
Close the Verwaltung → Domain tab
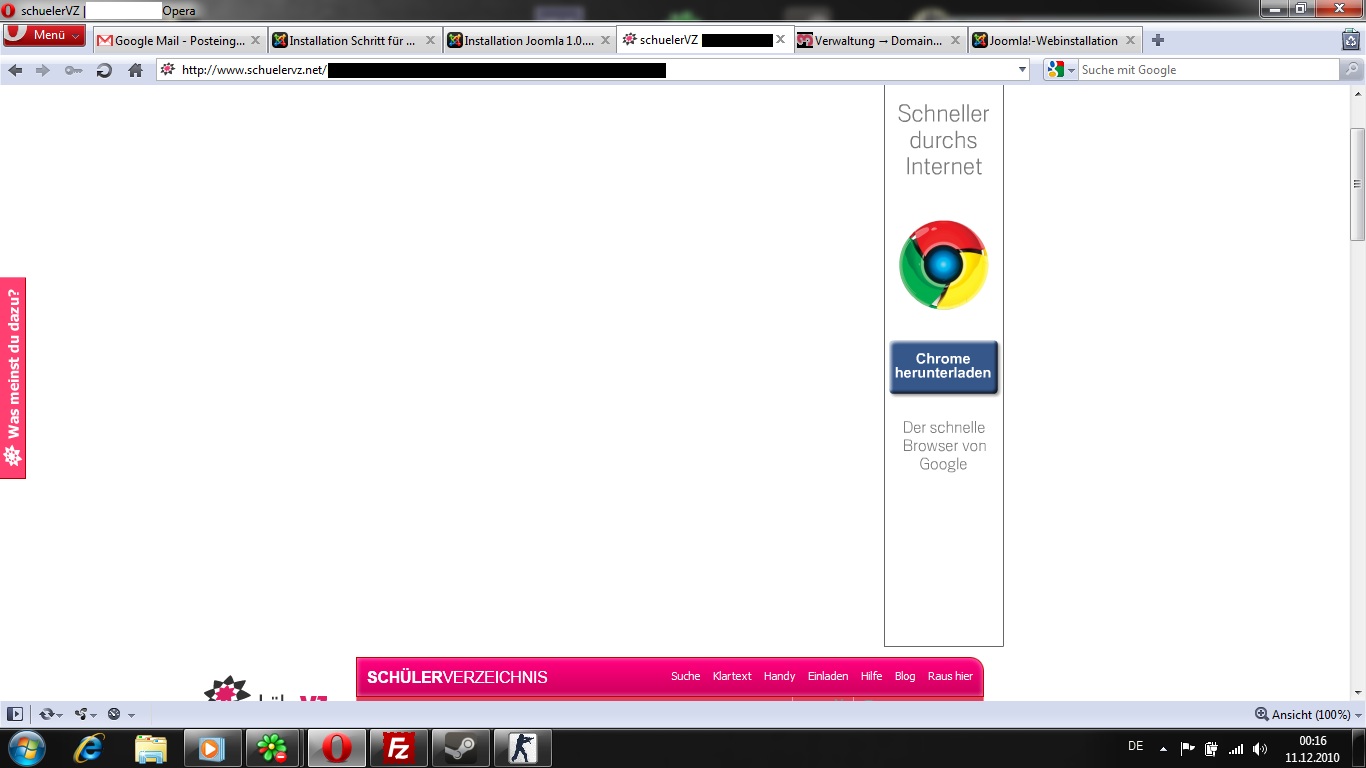pos(955,41)
